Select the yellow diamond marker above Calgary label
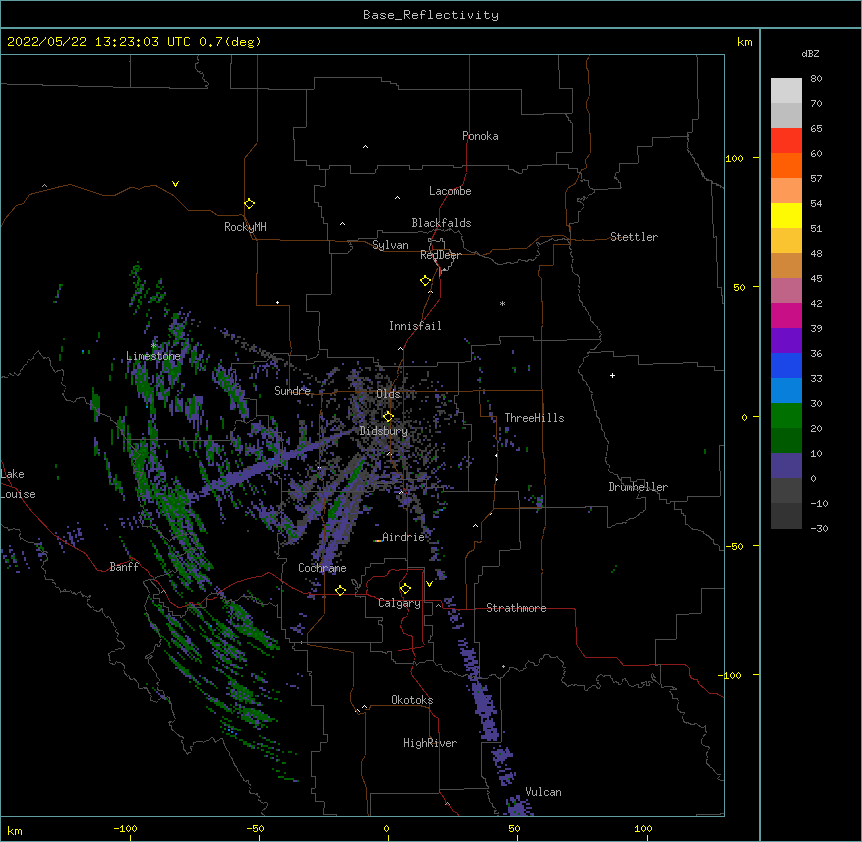Screen dimensions: 862x842 tap(405, 589)
